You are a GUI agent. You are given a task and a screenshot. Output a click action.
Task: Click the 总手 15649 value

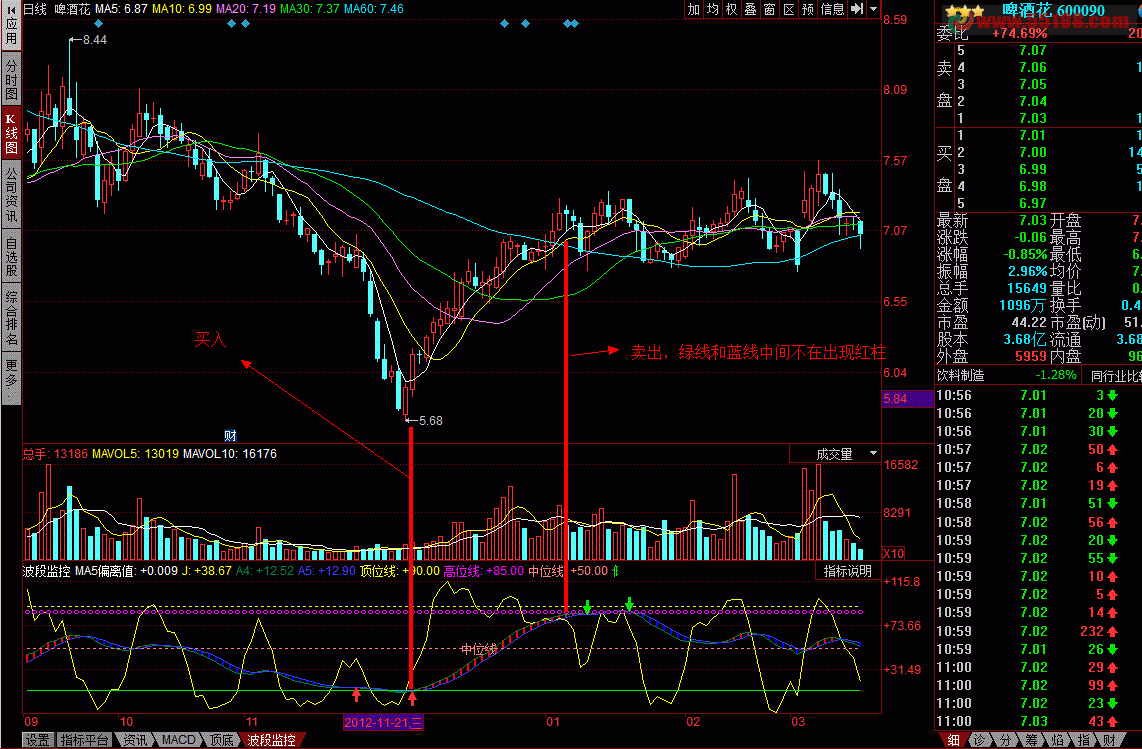tap(1027, 289)
